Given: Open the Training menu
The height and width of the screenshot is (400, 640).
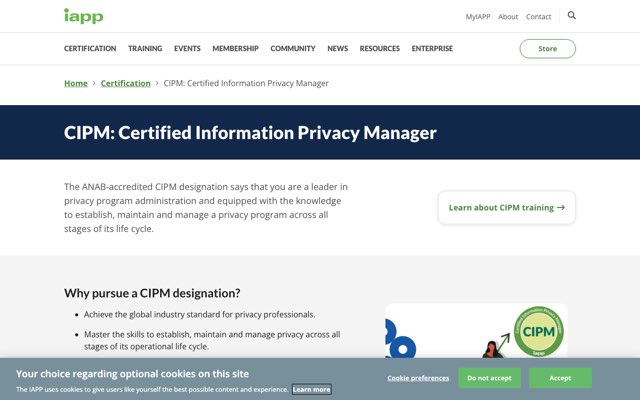Looking at the screenshot, I should pyautogui.click(x=145, y=49).
